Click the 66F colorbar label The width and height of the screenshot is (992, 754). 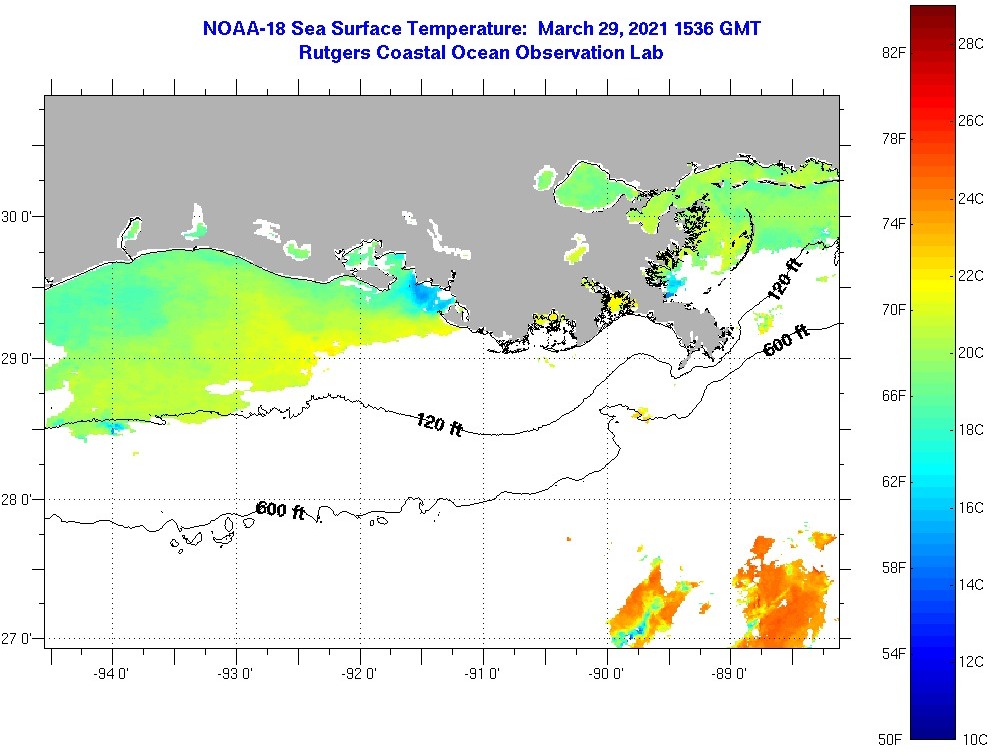pos(893,396)
